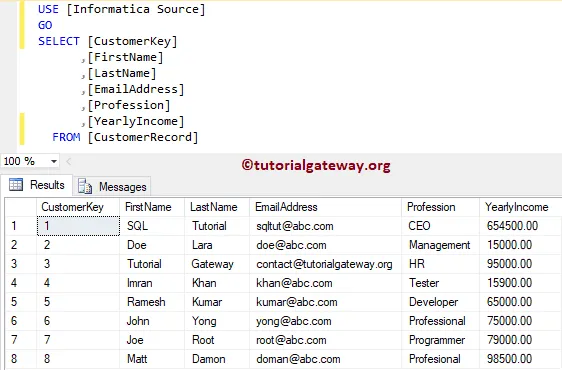Select the CustomerKey cell in row 1
Image resolution: width=562 pixels, height=370 pixels.
coord(78,226)
